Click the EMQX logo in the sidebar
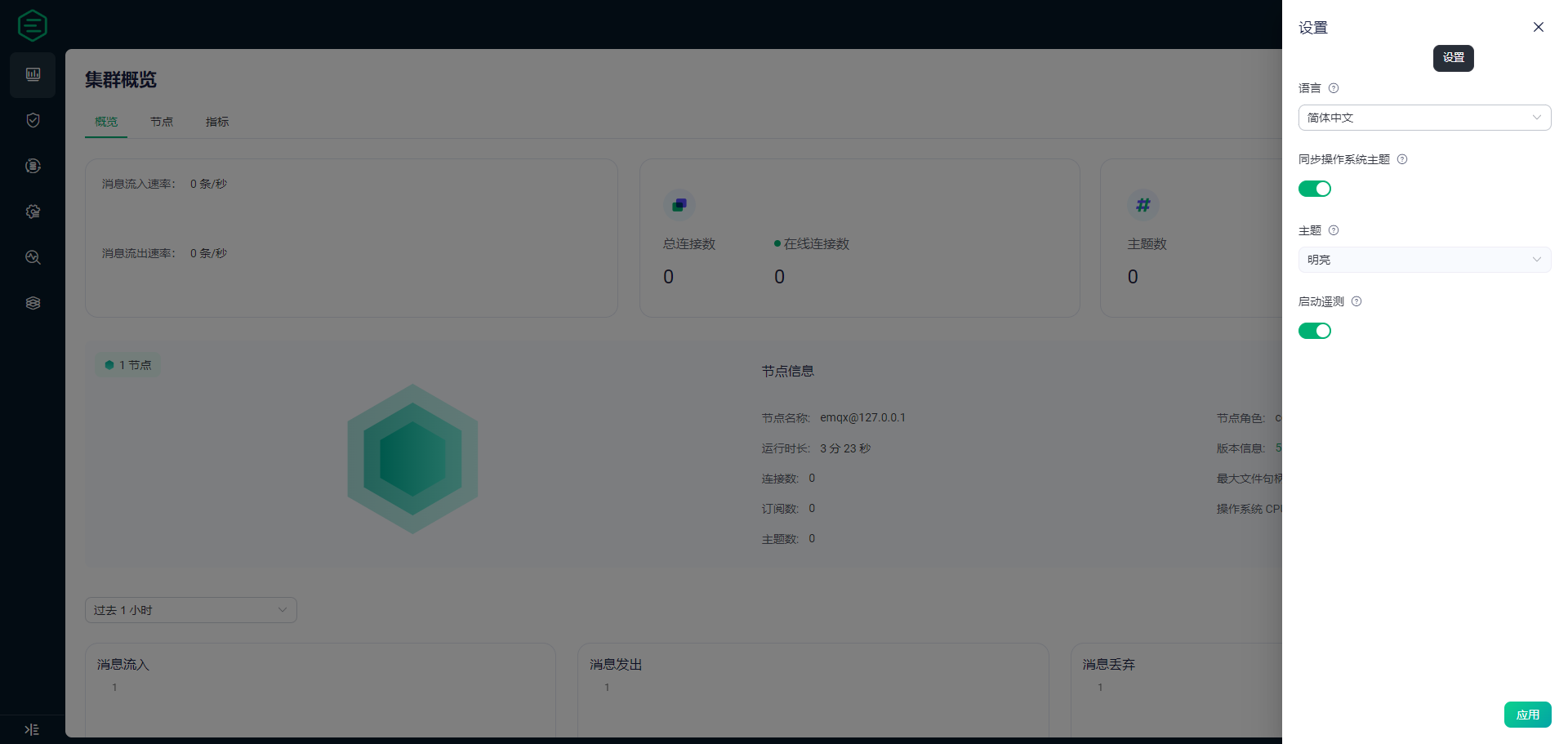1568x744 pixels. (x=33, y=25)
